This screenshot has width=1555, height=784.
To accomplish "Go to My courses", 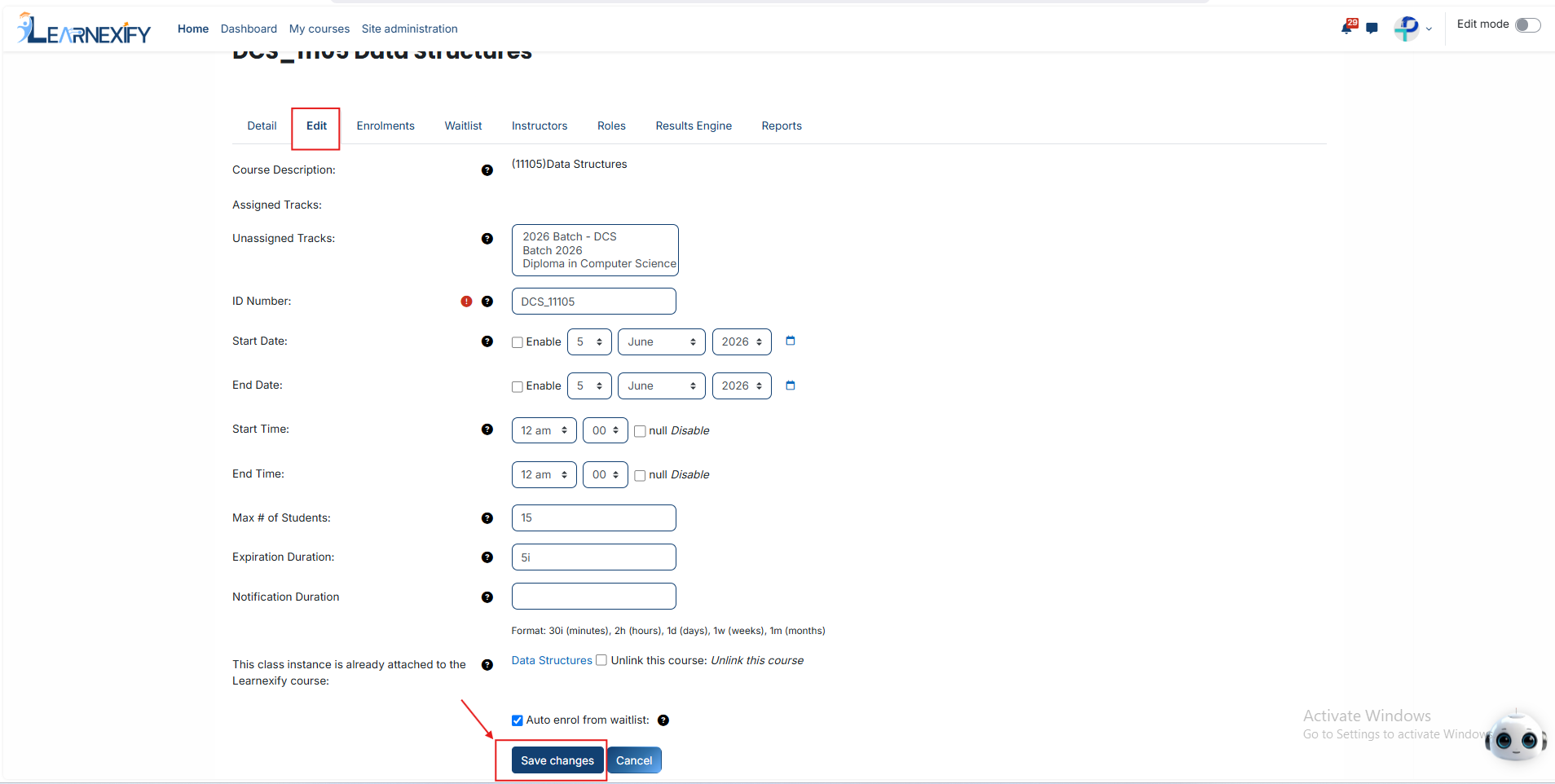I will pyautogui.click(x=319, y=29).
